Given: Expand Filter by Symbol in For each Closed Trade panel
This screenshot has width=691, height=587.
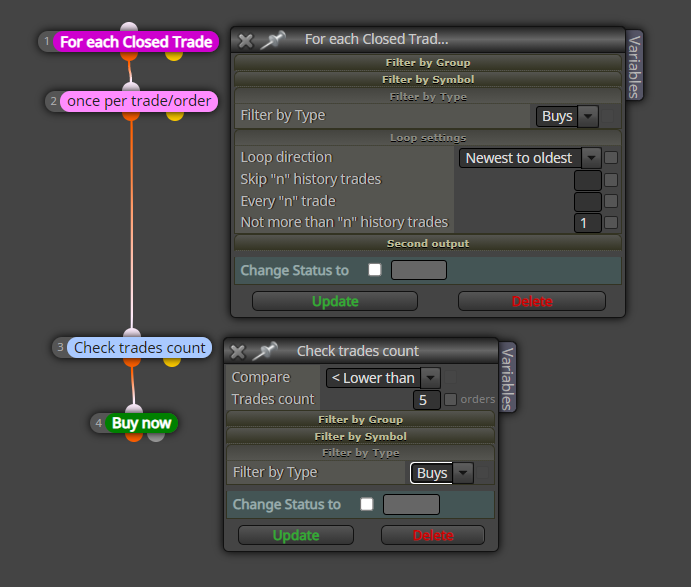Looking at the screenshot, I should click(428, 79).
